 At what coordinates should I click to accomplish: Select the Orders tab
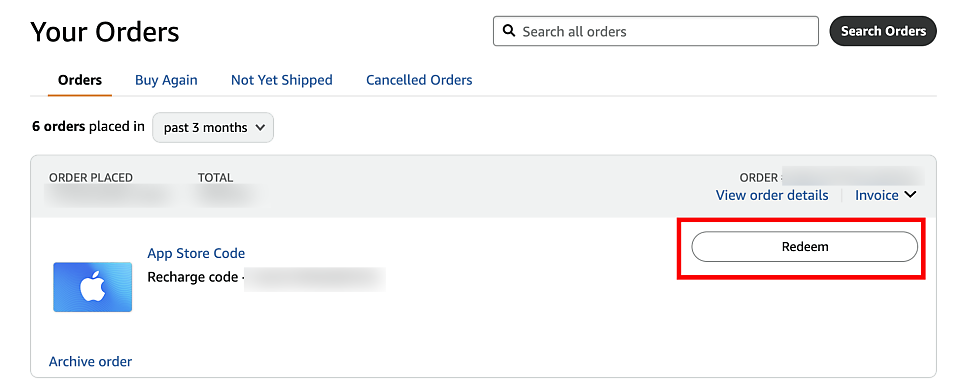click(79, 80)
